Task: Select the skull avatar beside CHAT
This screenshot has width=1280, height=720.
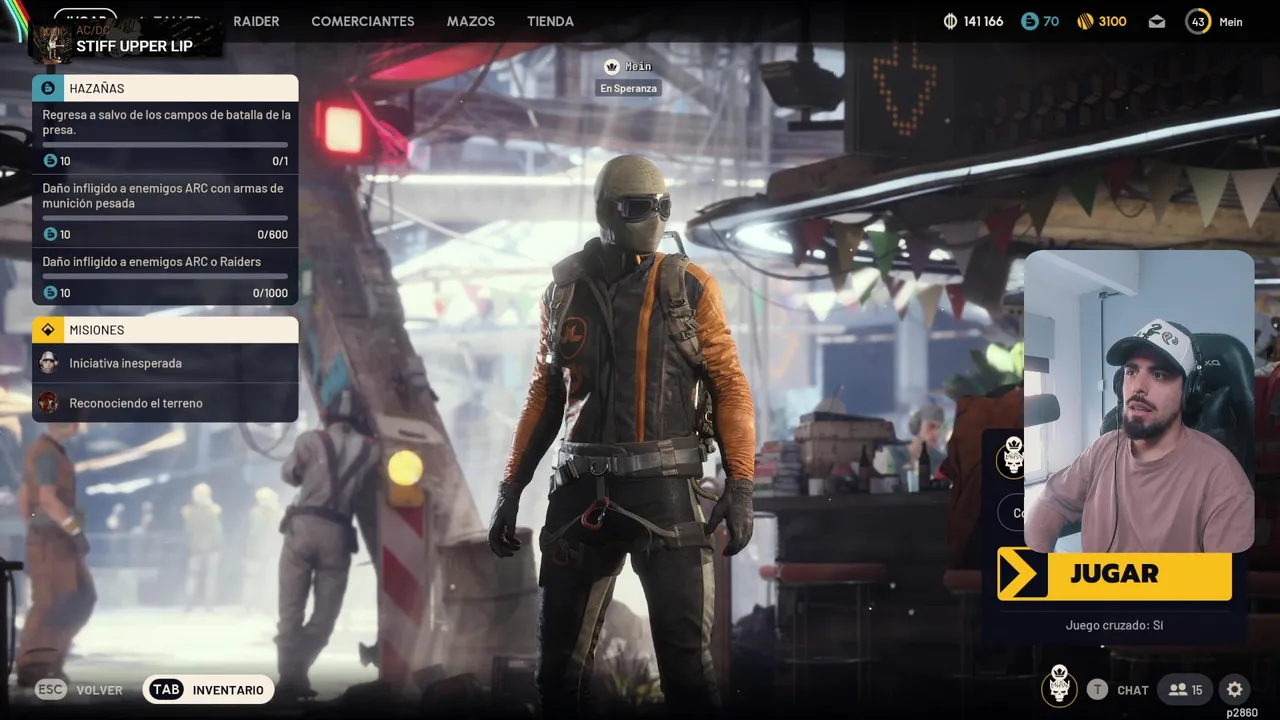Action: tap(1060, 686)
